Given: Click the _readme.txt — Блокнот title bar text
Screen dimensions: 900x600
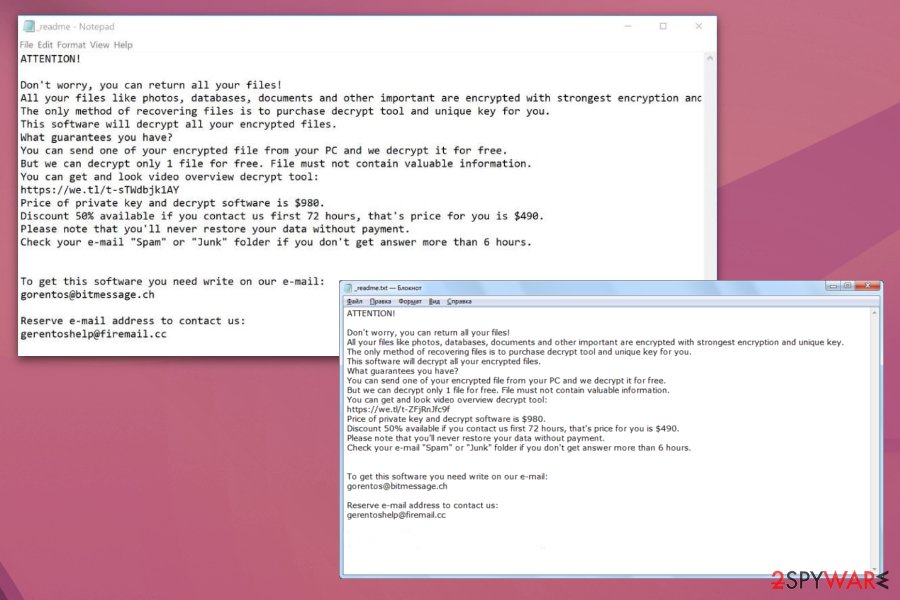Looking at the screenshot, I should [388, 288].
